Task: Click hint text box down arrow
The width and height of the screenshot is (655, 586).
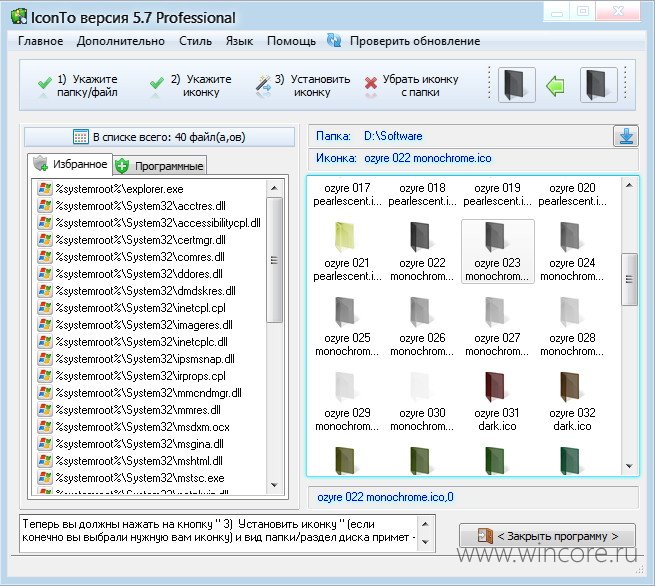Action: [x=425, y=542]
